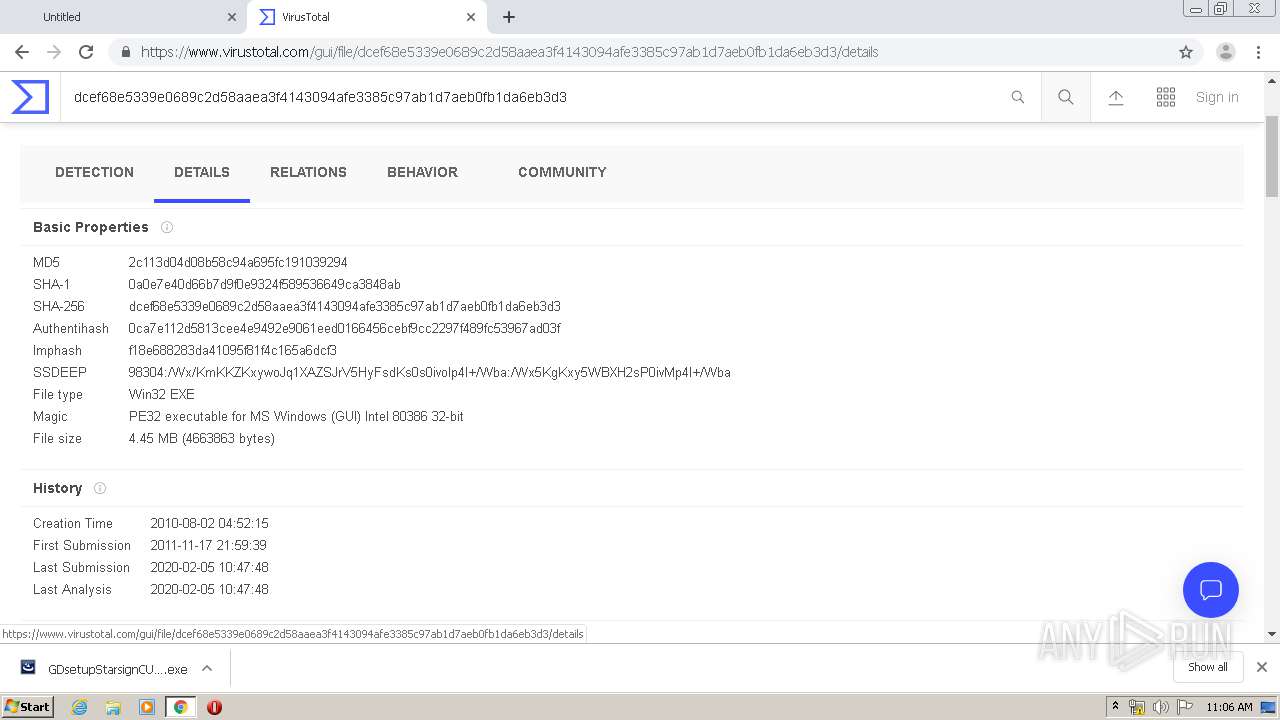Image resolution: width=1280 pixels, height=720 pixels.
Task: Close the Untitled tab
Action: click(x=232, y=17)
